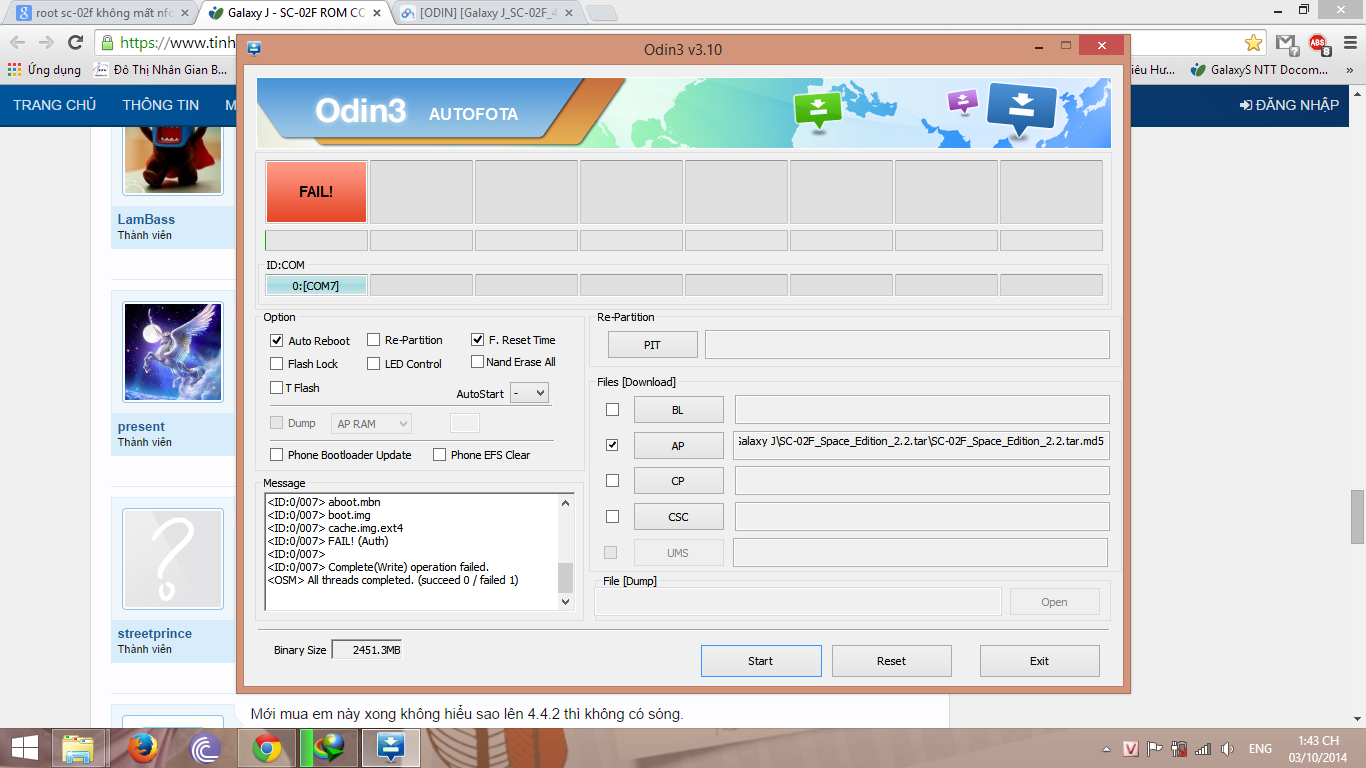
Task: Enable the Flash Lock option
Action: pos(277,364)
